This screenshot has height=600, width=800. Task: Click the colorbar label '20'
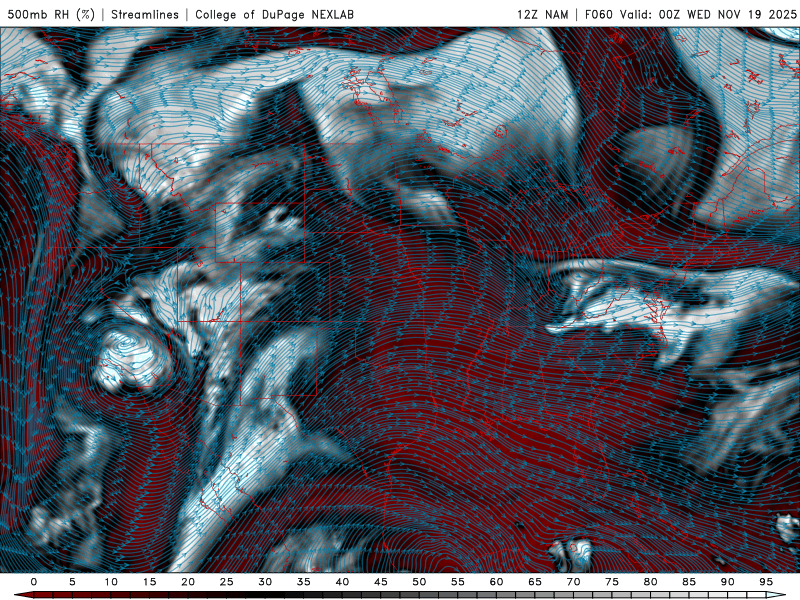click(x=188, y=582)
